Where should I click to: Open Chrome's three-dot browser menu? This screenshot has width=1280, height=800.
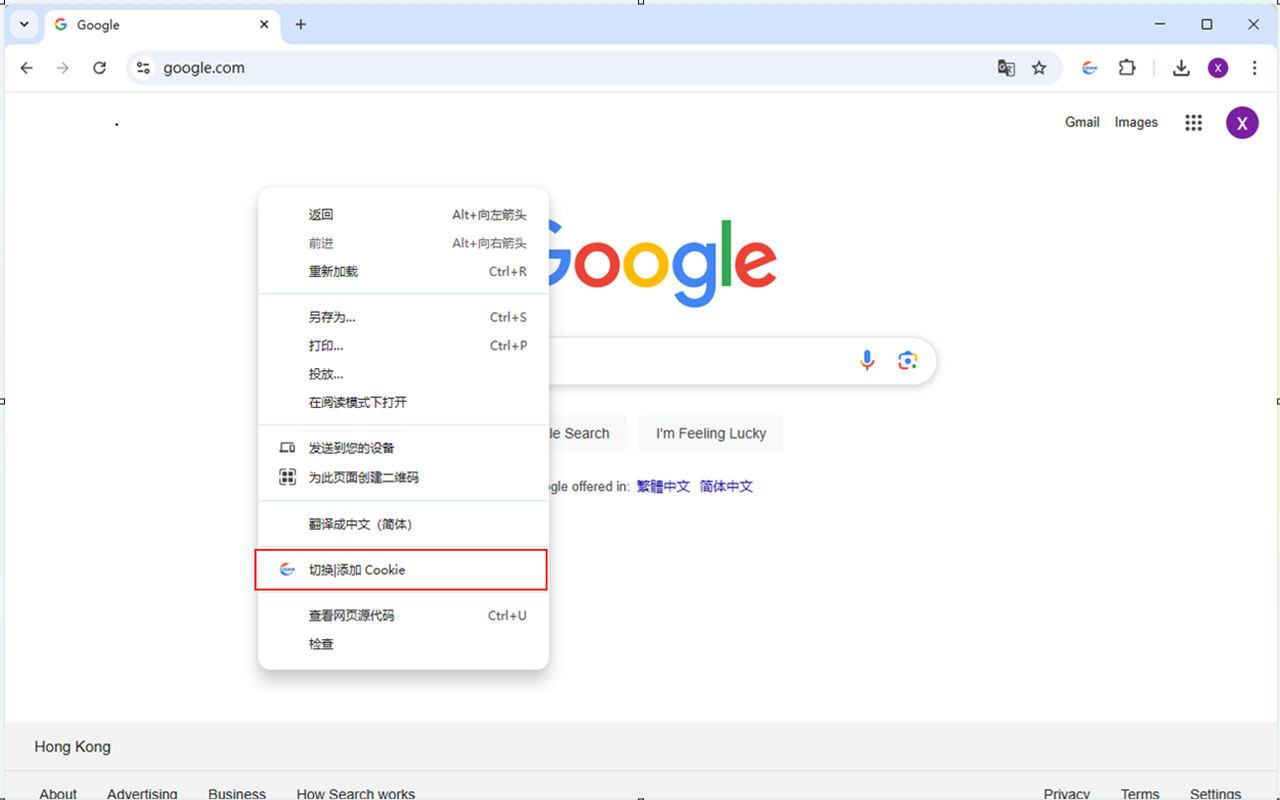(x=1254, y=67)
